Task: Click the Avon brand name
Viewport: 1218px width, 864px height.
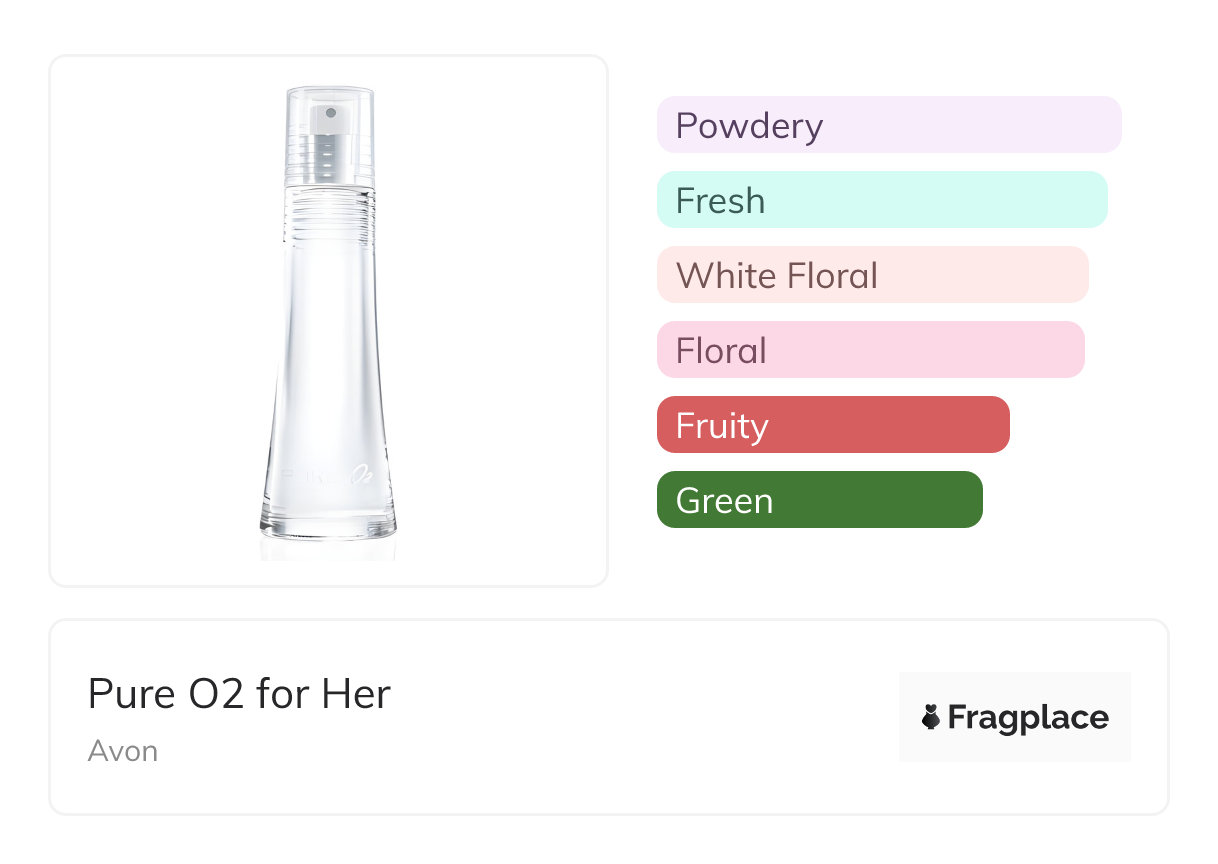Action: click(123, 751)
